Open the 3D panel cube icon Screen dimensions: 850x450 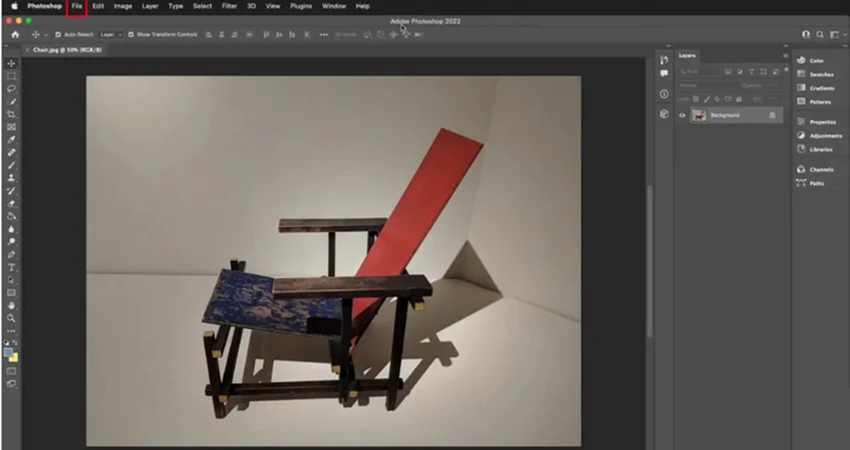[x=664, y=114]
